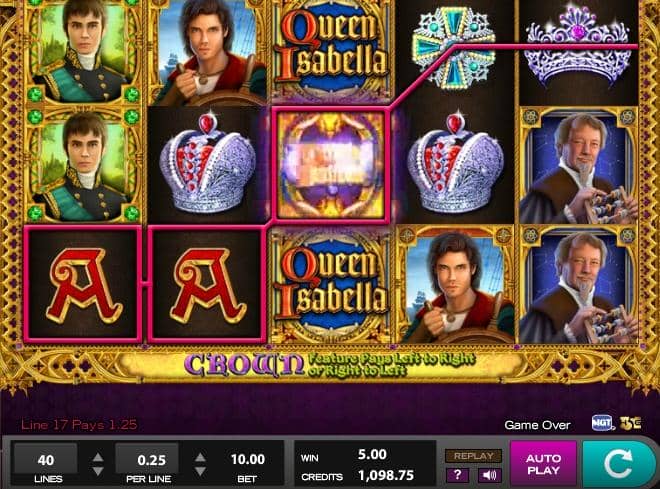Viewport: 660px width, 489px height.
Task: Click the IGT logo icon
Action: [x=602, y=423]
